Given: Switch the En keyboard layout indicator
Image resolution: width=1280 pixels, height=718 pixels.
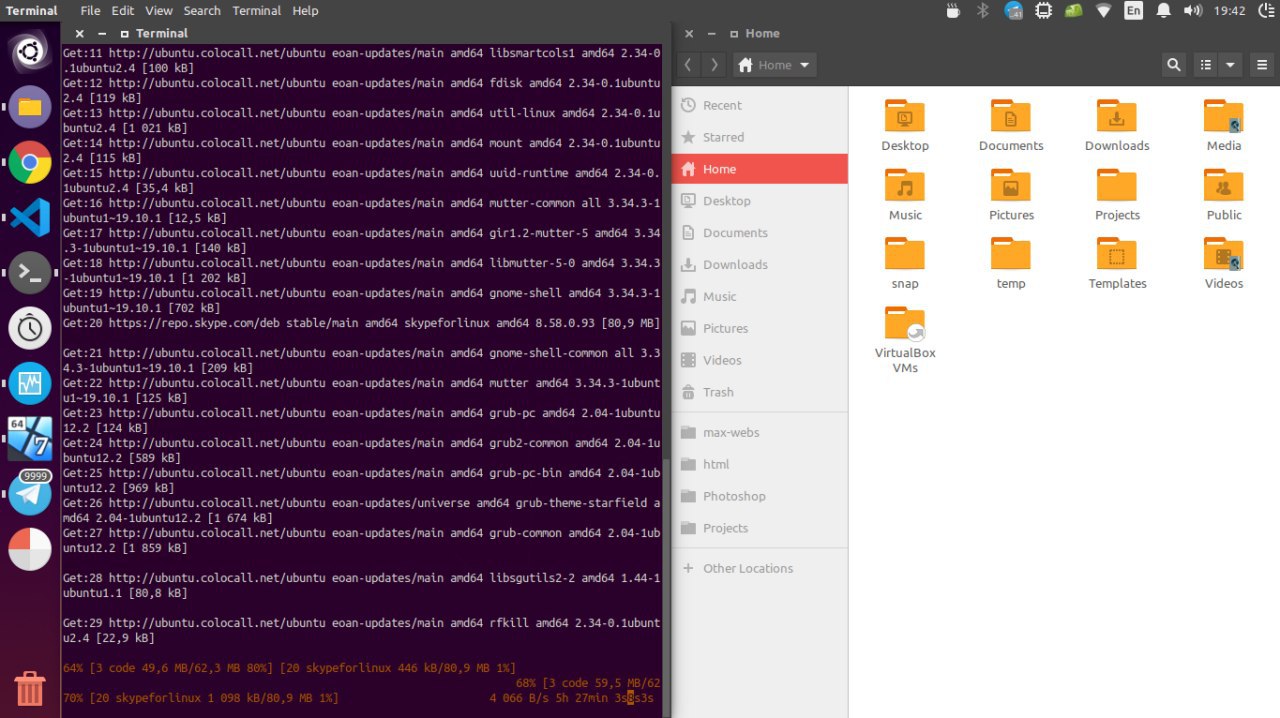Looking at the screenshot, I should click(1133, 11).
